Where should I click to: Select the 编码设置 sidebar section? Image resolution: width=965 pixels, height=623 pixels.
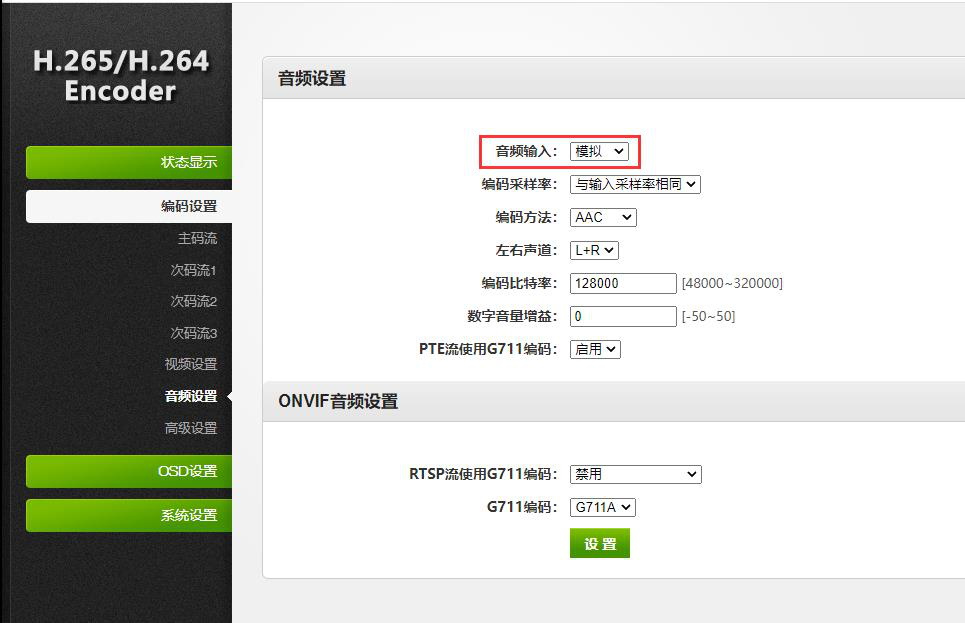pyautogui.click(x=130, y=206)
